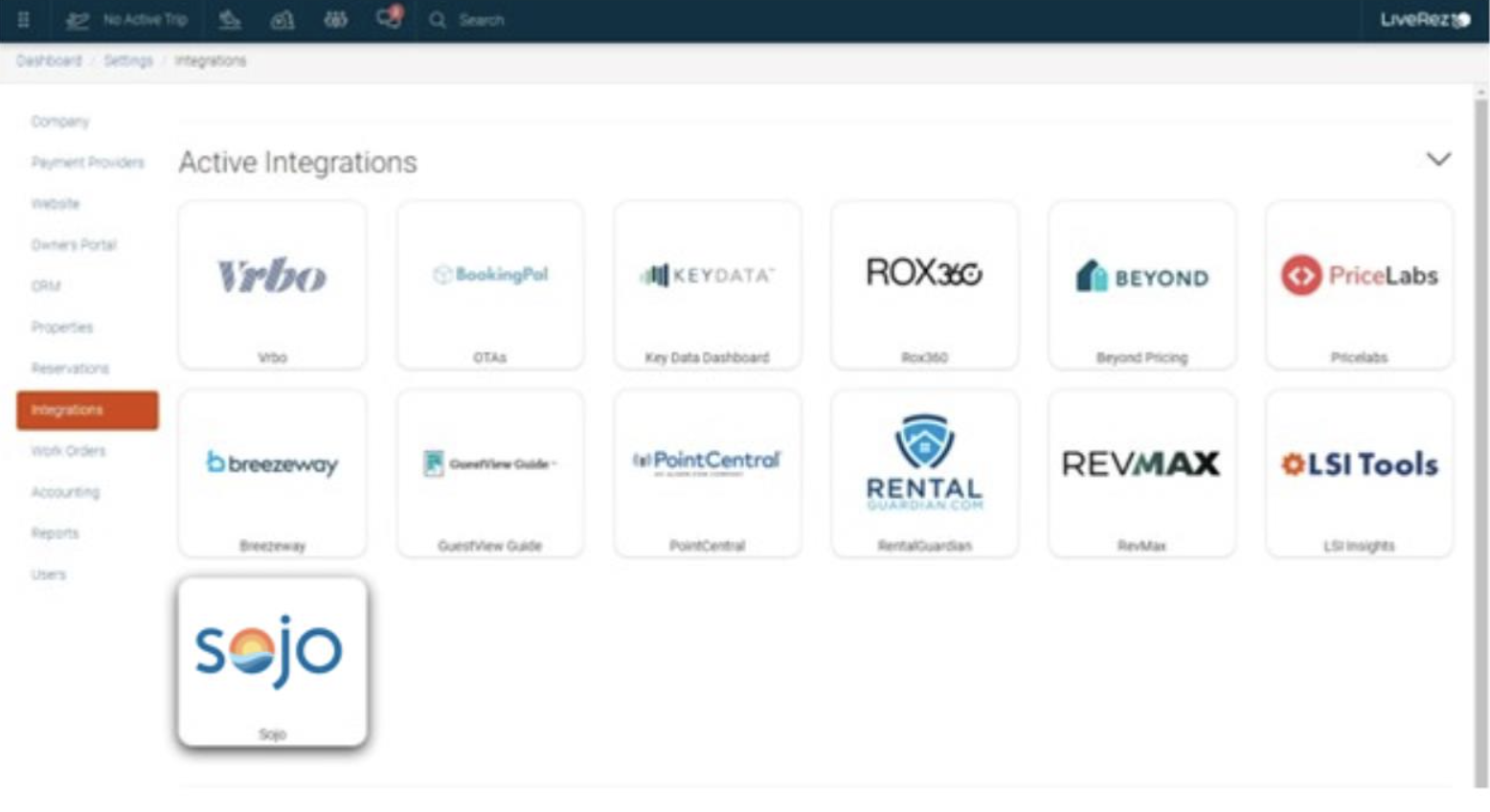Open the app grid menu icon
The image size is (1490, 812).
click(24, 19)
